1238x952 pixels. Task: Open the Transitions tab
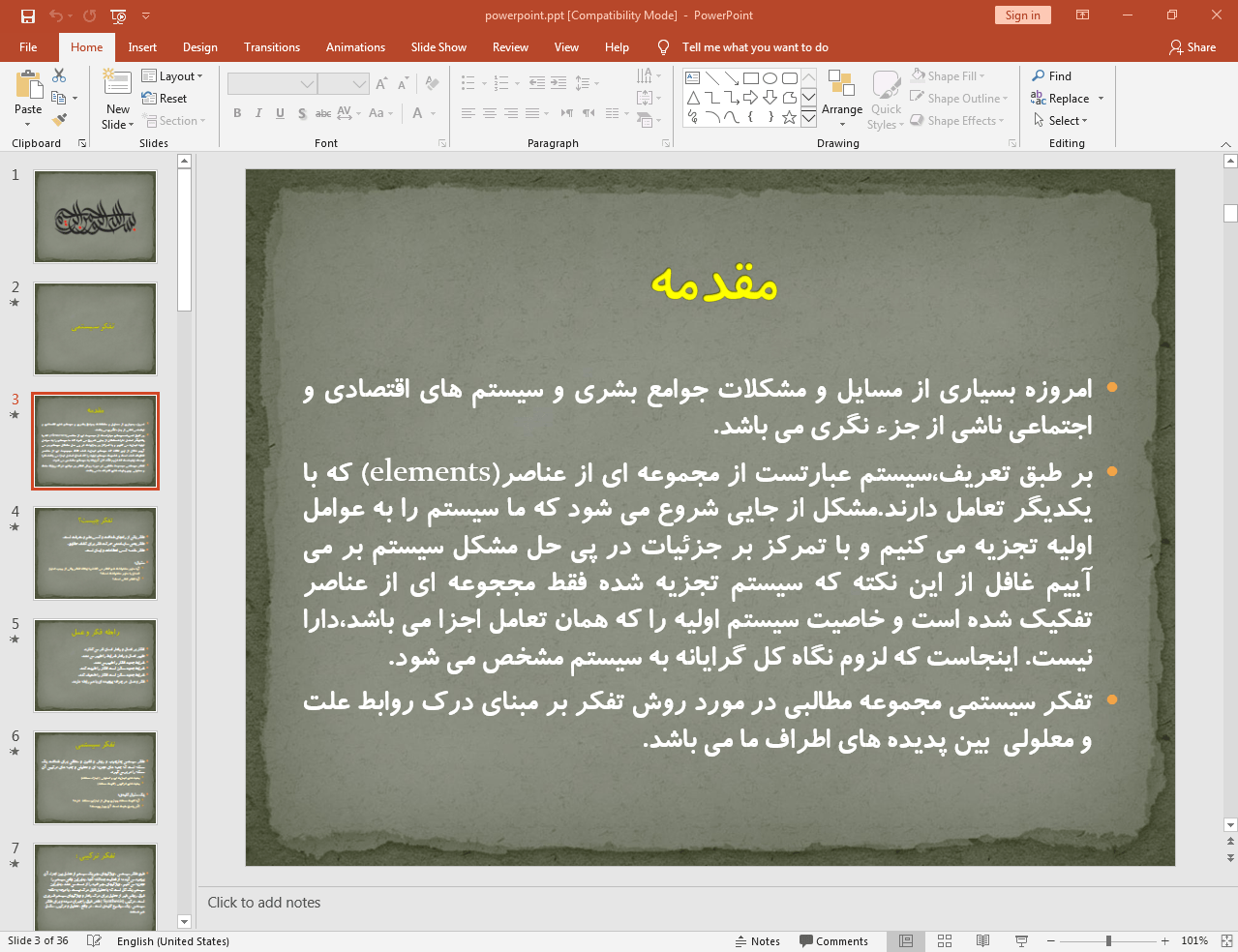point(271,47)
